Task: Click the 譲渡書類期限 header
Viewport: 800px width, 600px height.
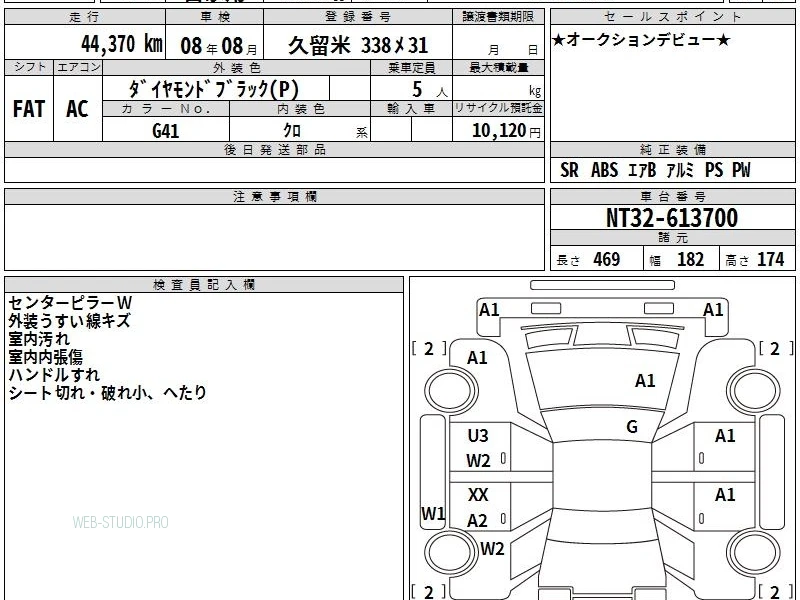Action: point(498,17)
